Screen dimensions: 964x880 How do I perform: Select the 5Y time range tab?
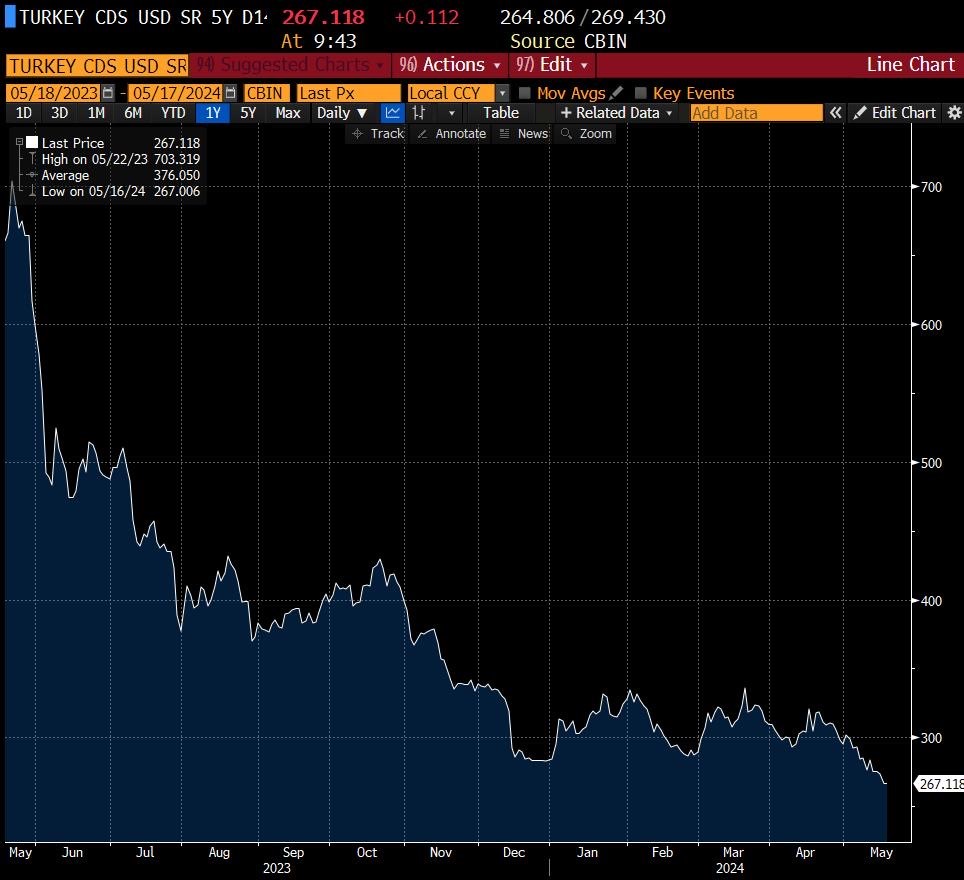click(x=249, y=113)
